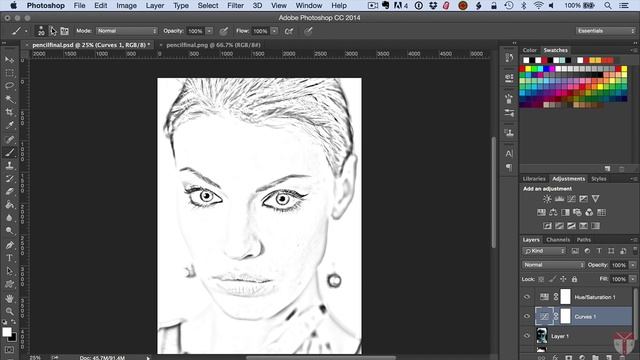This screenshot has height=360, width=640.
Task: Enable airbrush-style build-up
Action: coord(289,31)
